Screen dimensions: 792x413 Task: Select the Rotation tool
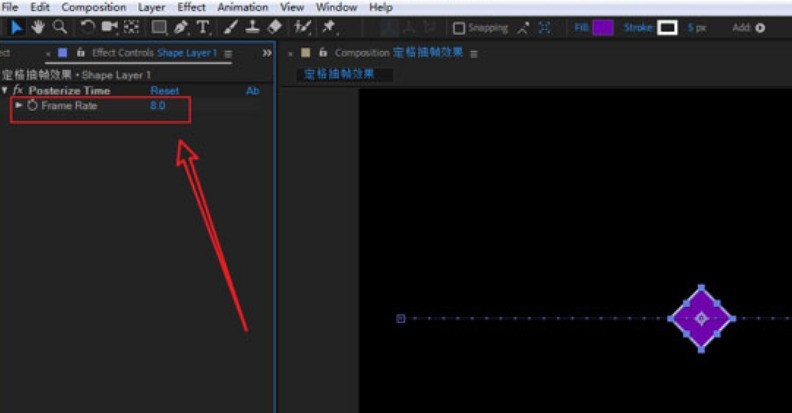pos(87,27)
